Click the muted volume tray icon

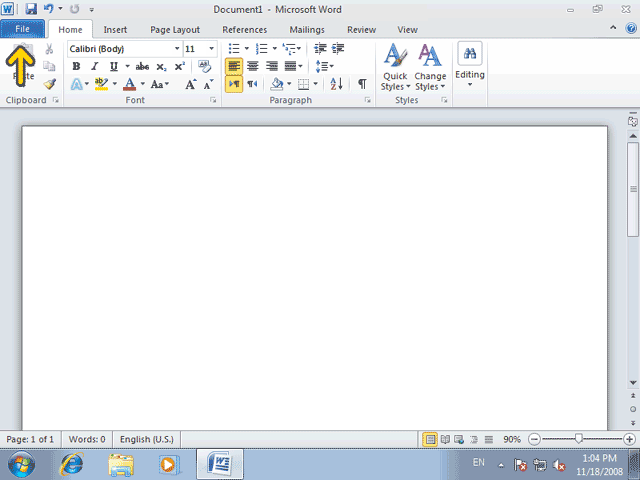(x=558, y=464)
